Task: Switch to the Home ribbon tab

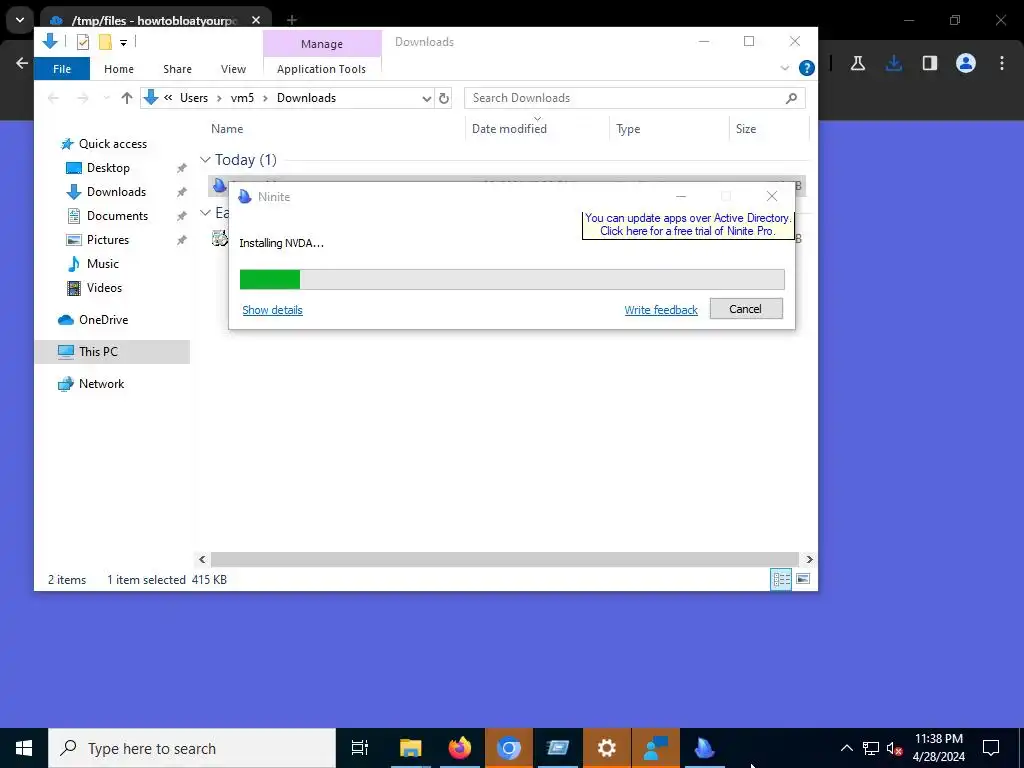Action: [x=119, y=69]
